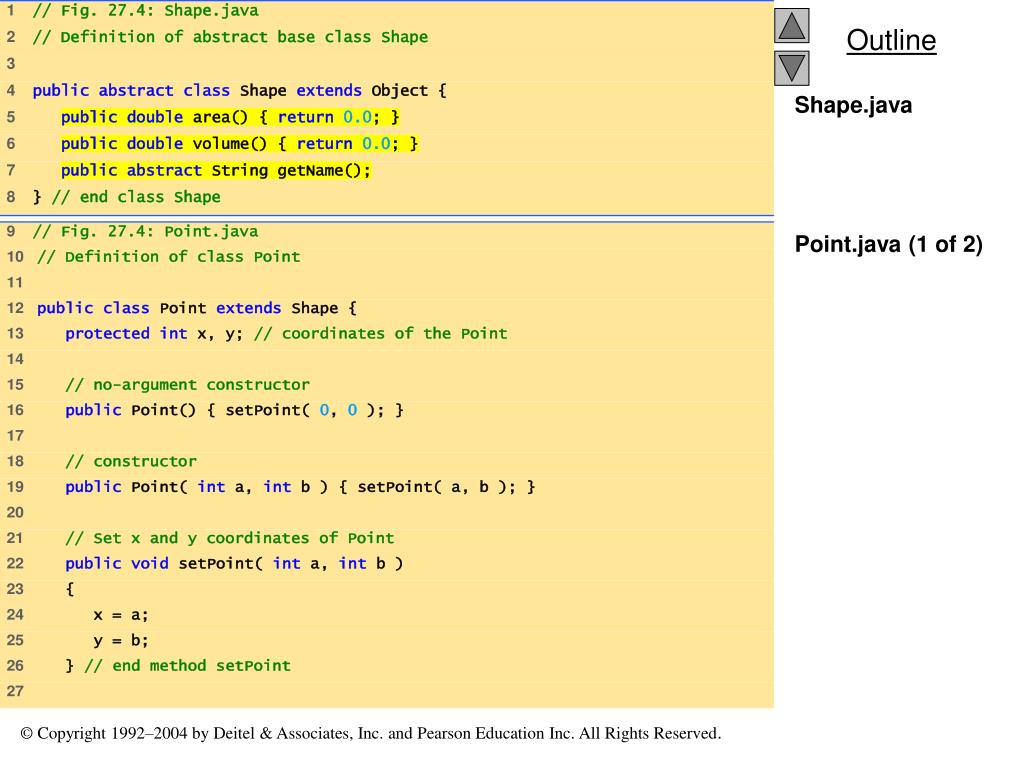The height and width of the screenshot is (768, 1024).
Task: Click the 'public class Point extends Shape' line
Action: [x=197, y=308]
